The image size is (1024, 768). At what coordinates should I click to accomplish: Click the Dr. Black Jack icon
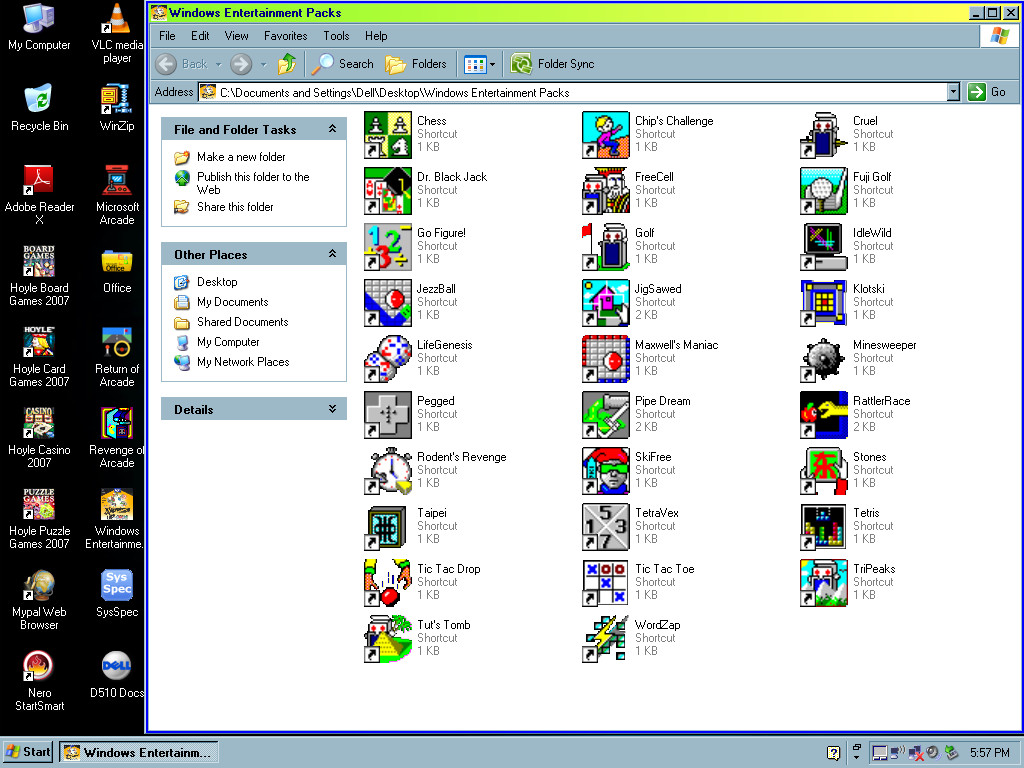[388, 191]
